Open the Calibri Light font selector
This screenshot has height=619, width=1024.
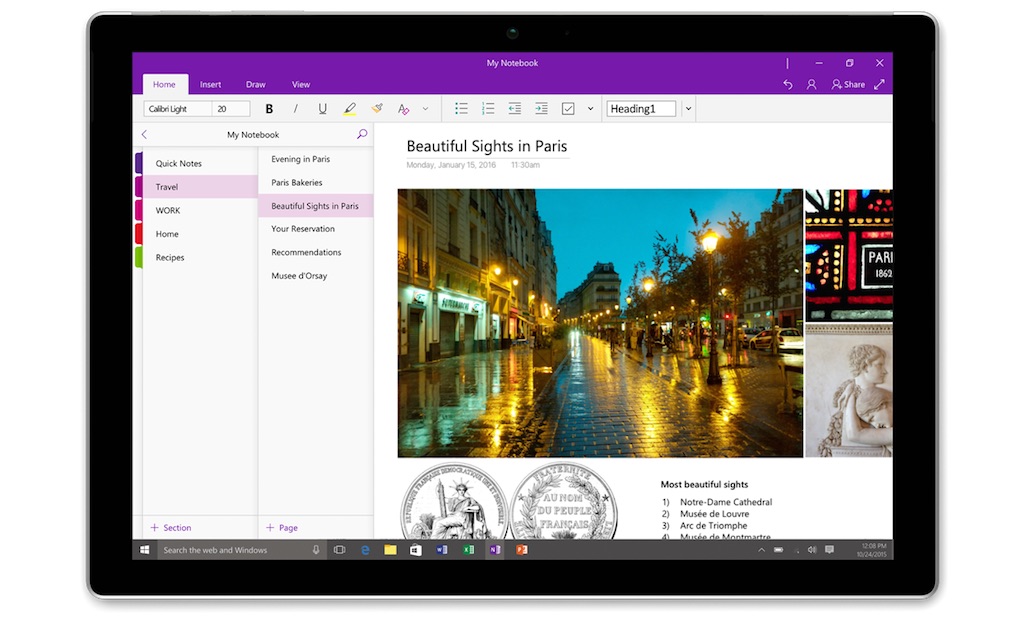point(178,109)
